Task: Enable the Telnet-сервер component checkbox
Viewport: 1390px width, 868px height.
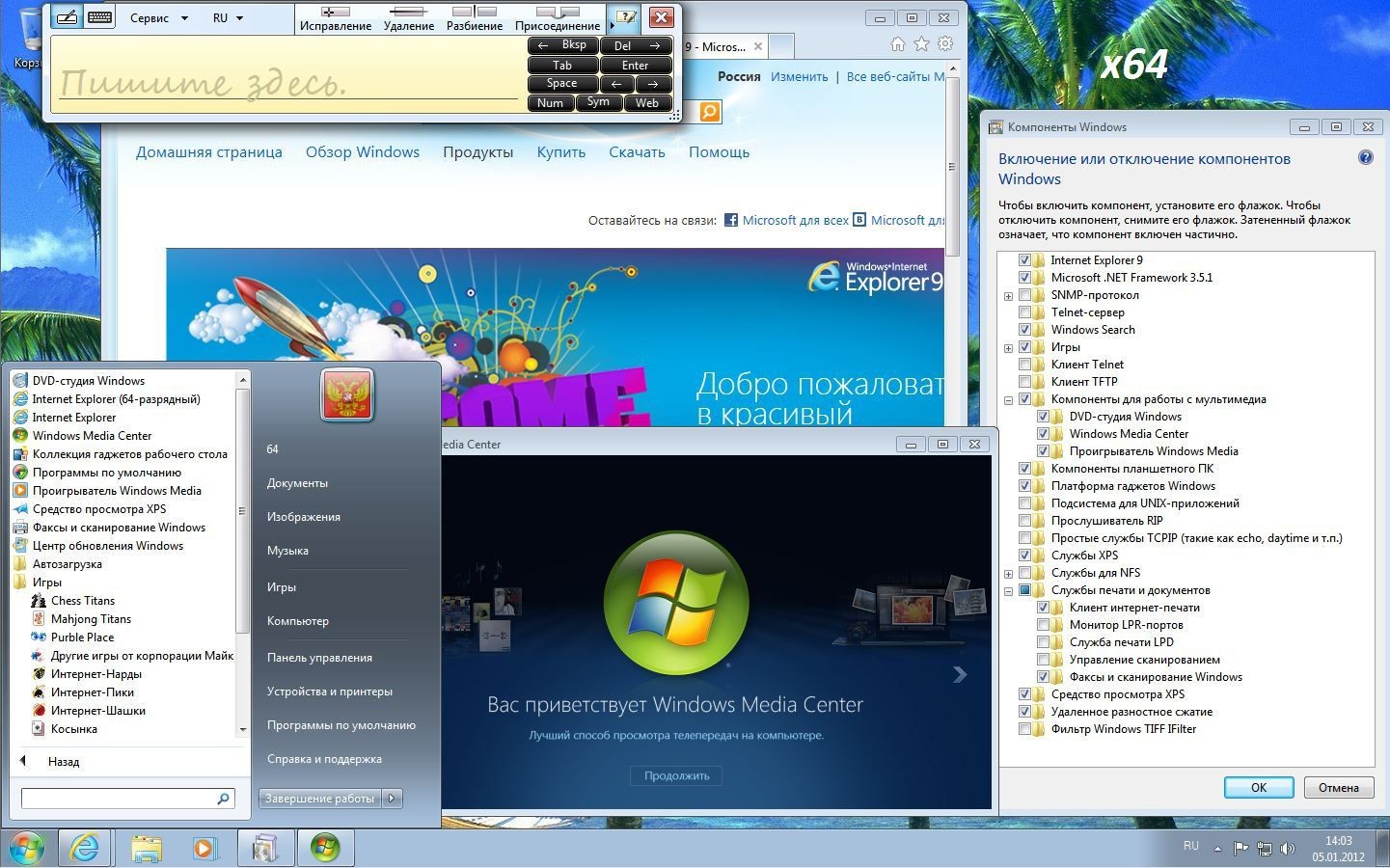Action: (x=1024, y=312)
